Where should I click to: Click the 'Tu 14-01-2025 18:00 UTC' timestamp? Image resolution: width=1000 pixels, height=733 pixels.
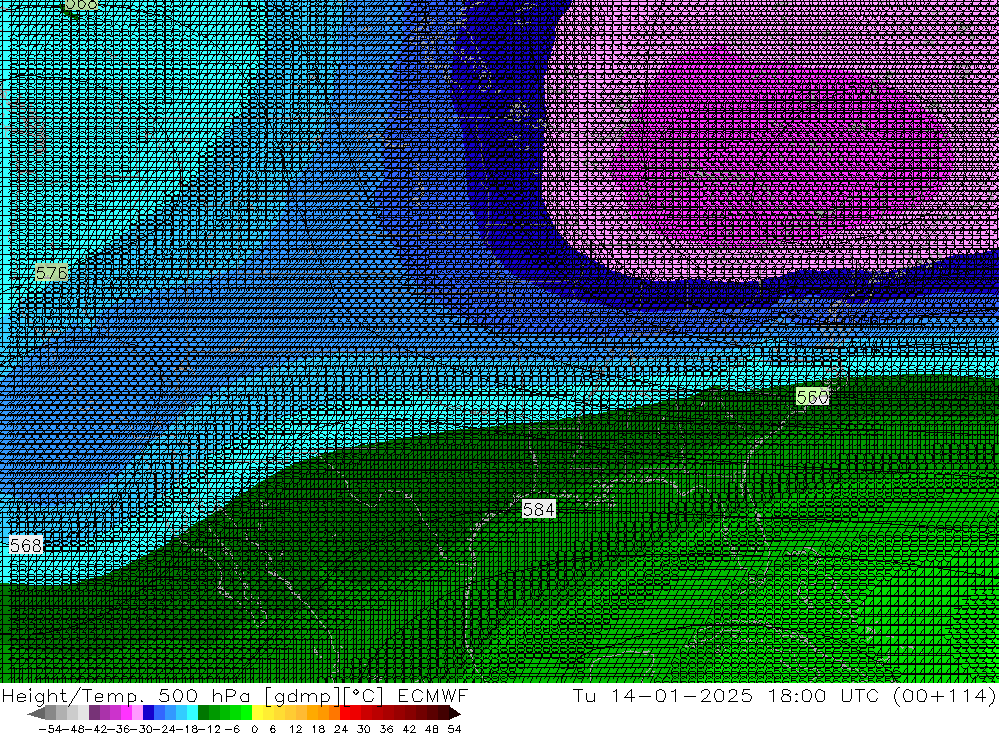point(728,695)
